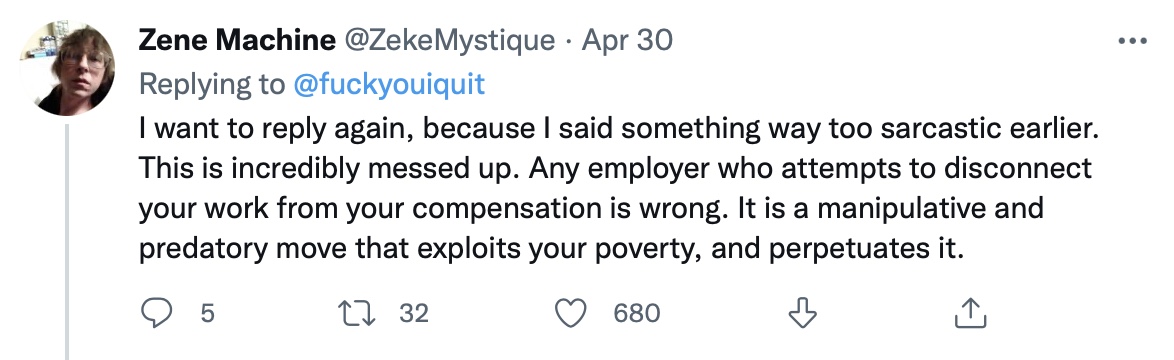Open the three-dot more options menu
1174x360 pixels.
1132,41
